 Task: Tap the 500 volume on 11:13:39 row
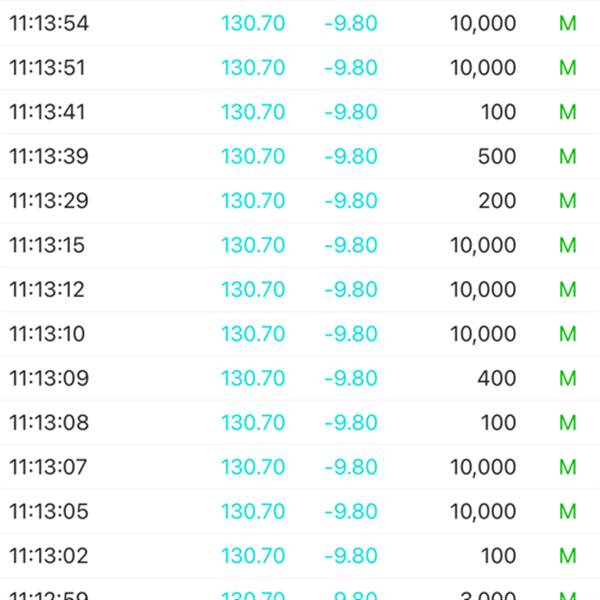pyautogui.click(x=497, y=157)
